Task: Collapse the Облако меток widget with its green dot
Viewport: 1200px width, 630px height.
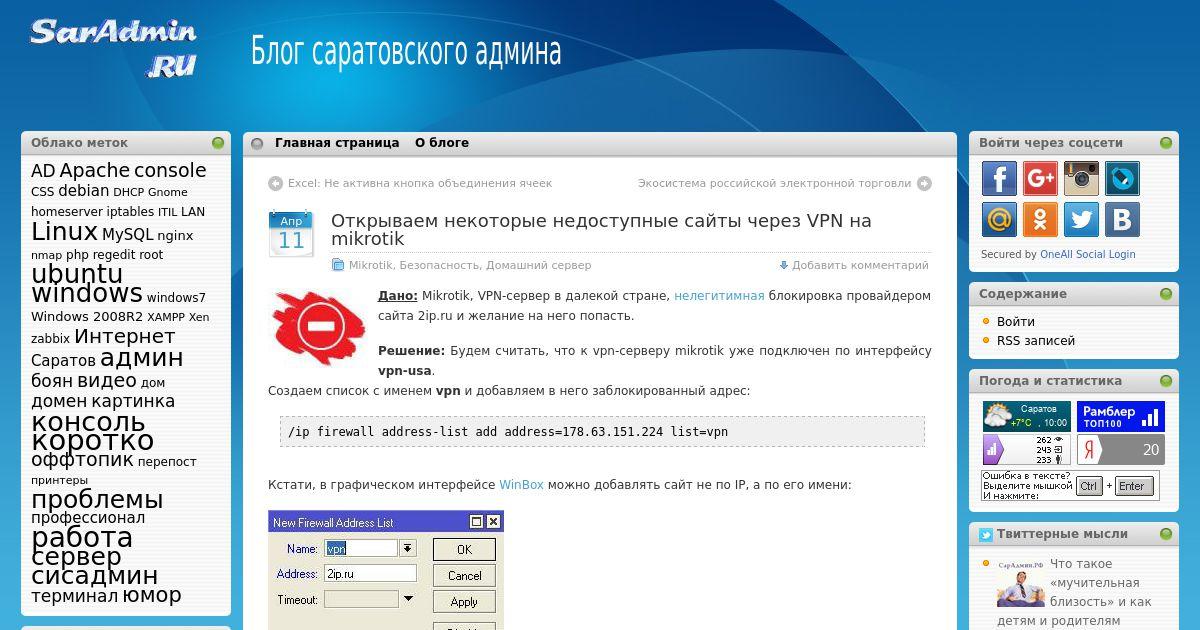Action: tap(218, 143)
